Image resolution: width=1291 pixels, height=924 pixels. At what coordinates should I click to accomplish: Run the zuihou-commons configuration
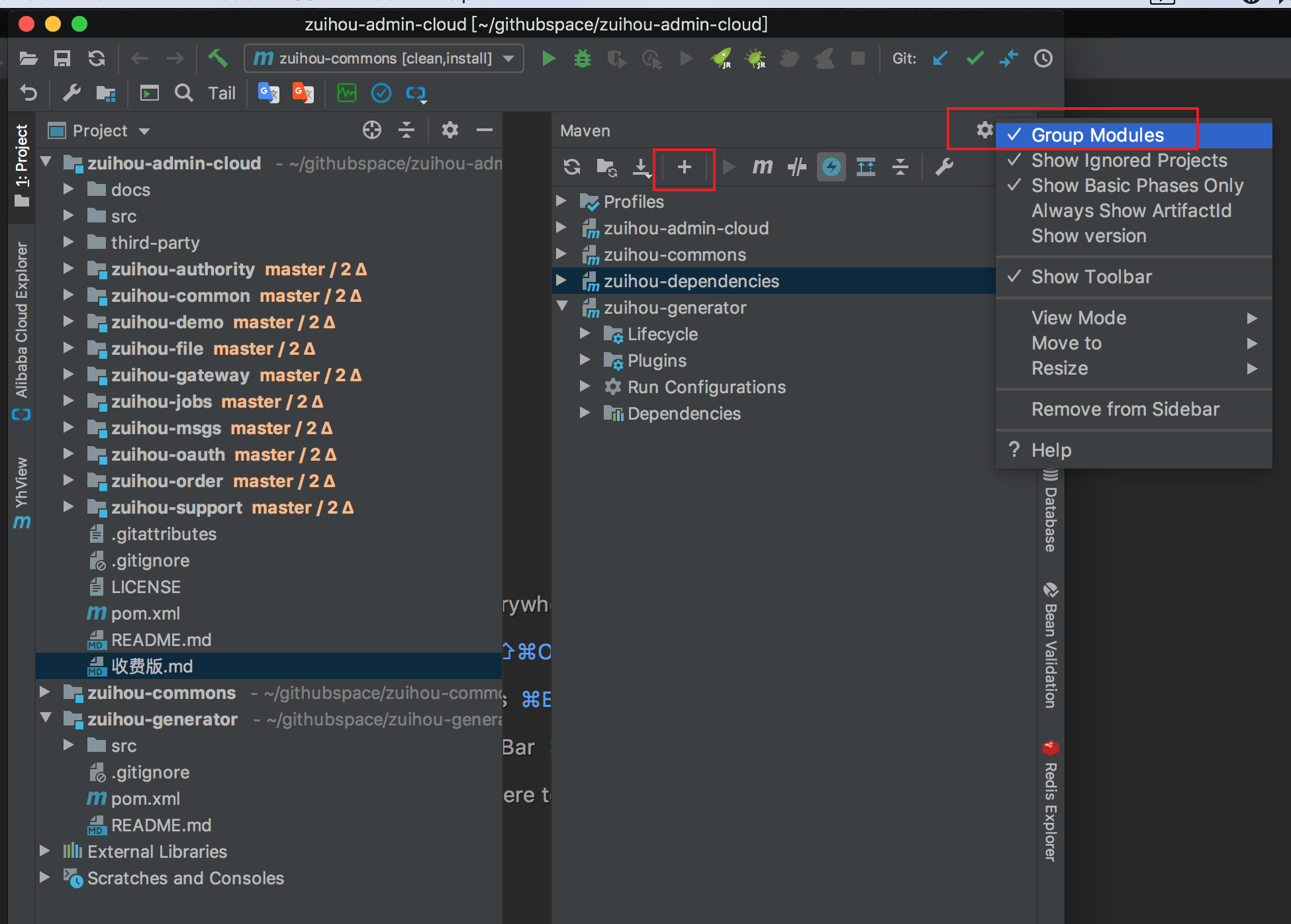(x=548, y=58)
